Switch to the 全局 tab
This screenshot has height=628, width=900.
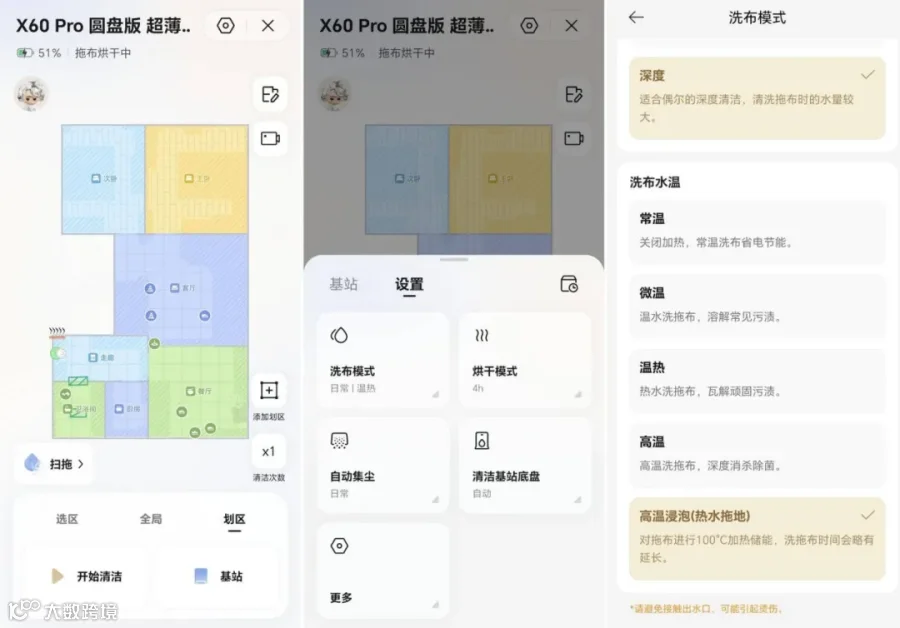150,519
